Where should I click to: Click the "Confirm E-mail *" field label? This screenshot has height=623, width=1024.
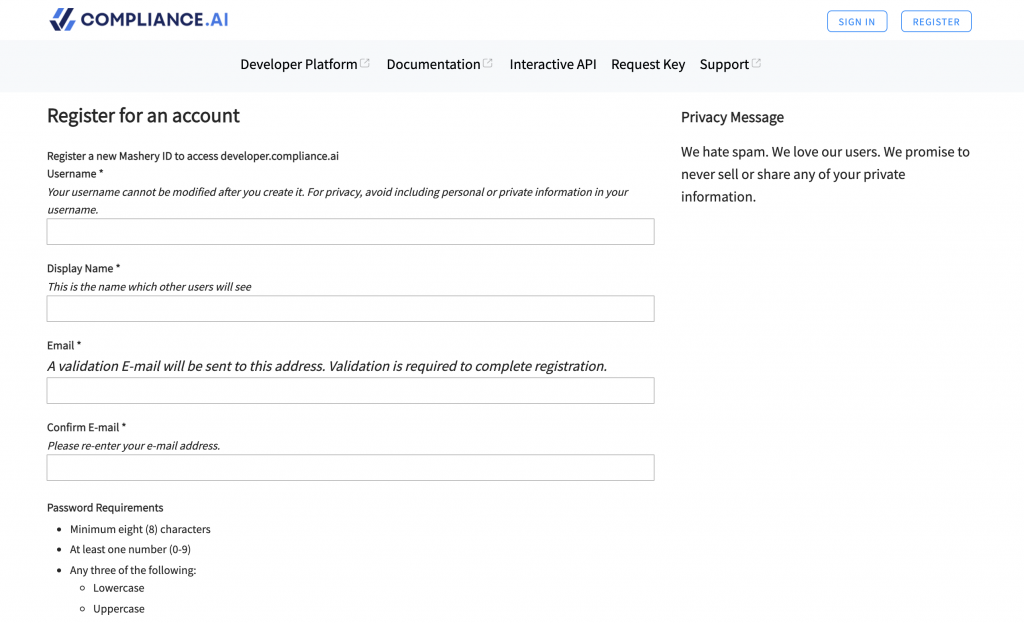tap(86, 427)
